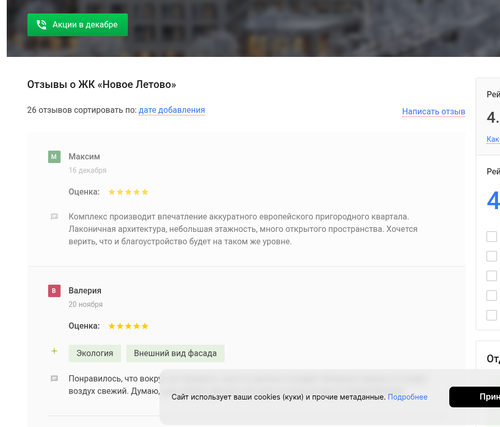Check the third rating filter checkbox

(492, 276)
